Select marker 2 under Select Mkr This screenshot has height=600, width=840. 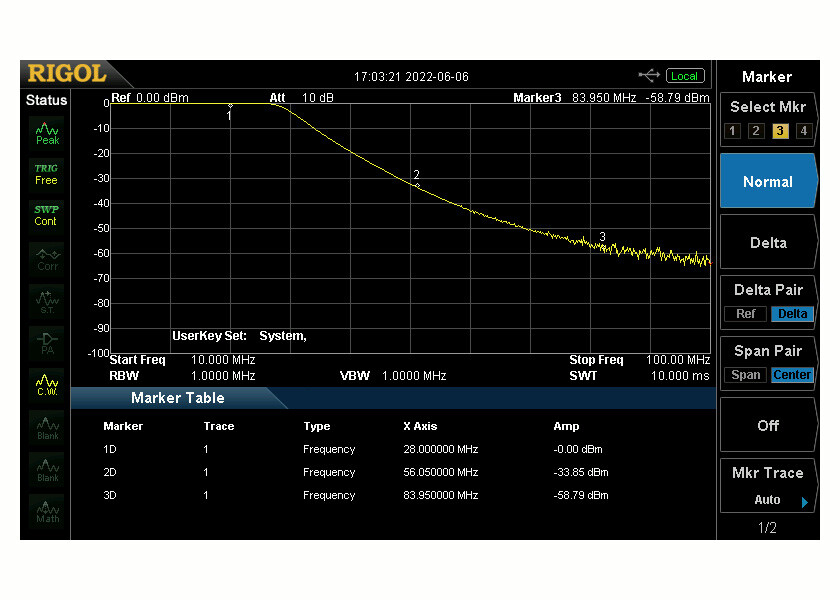(755, 130)
